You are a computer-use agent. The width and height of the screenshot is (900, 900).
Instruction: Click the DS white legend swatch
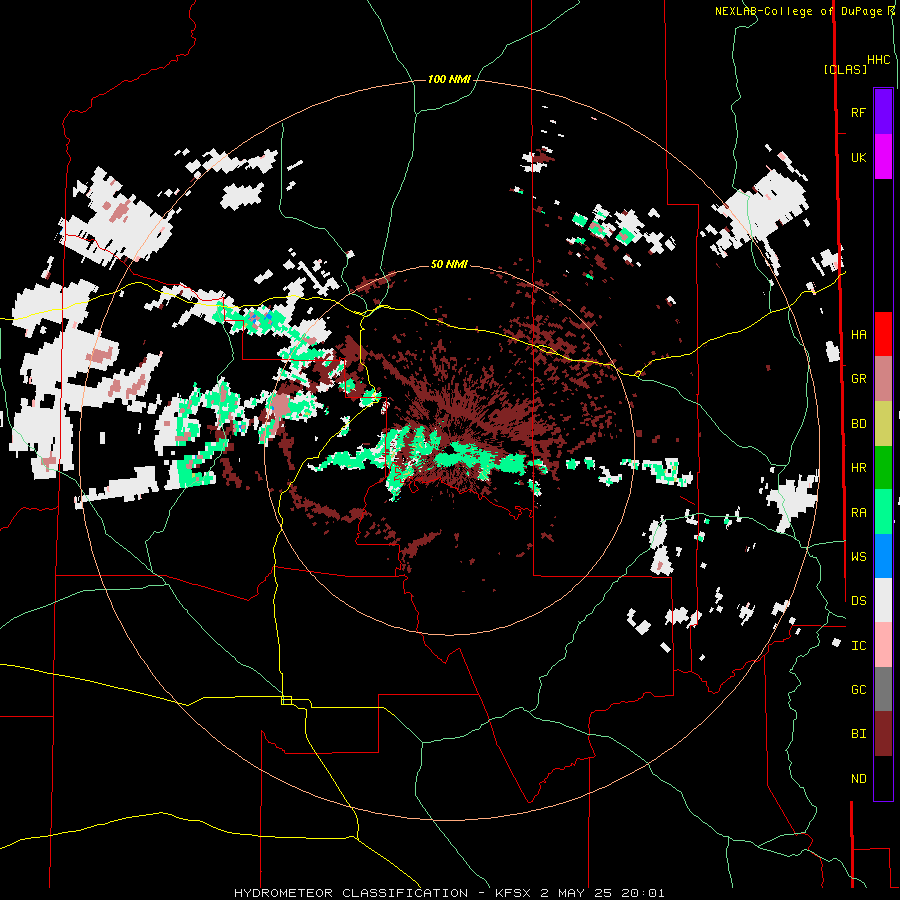[883, 600]
